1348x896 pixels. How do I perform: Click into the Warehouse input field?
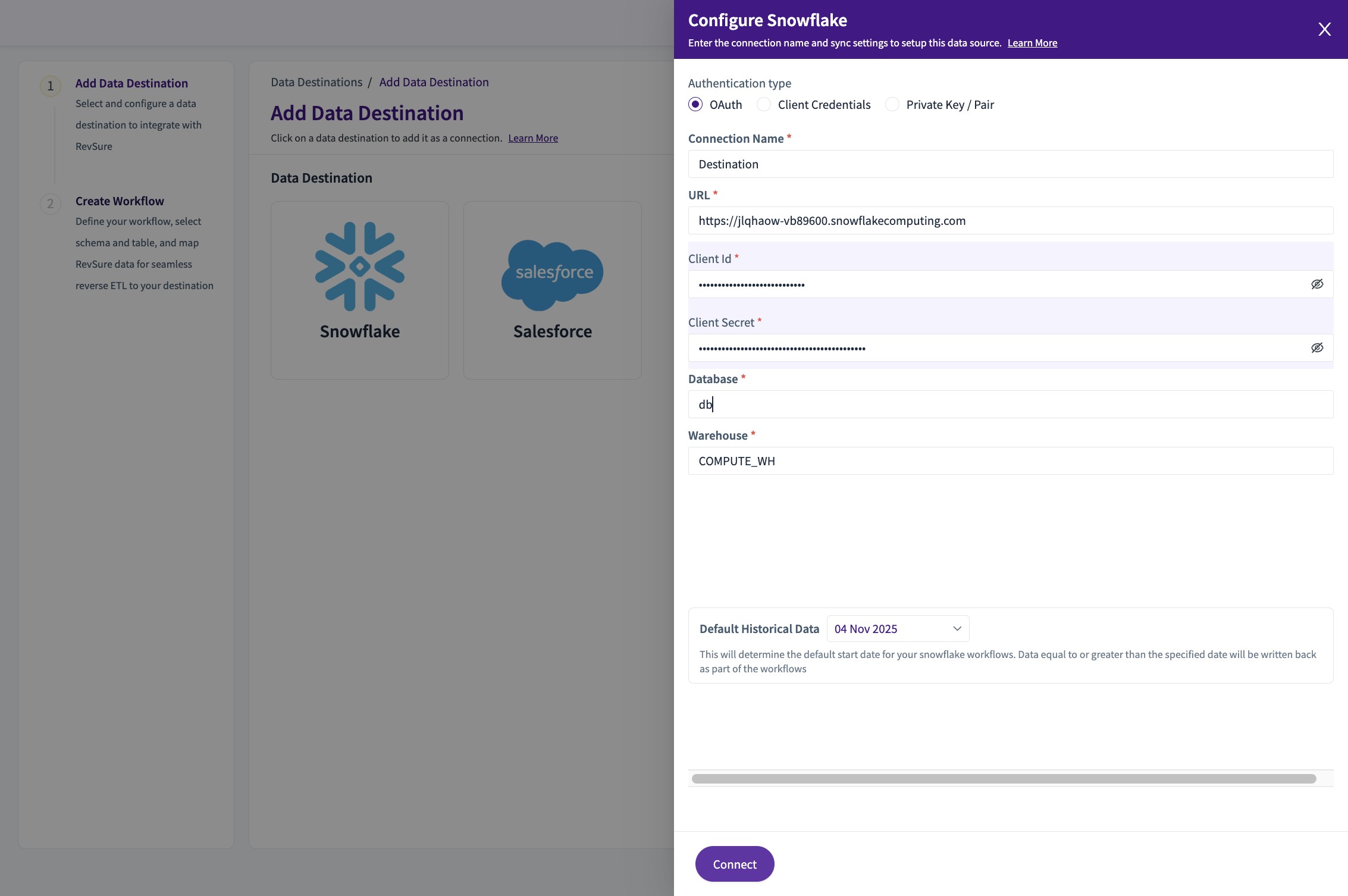(x=1010, y=461)
